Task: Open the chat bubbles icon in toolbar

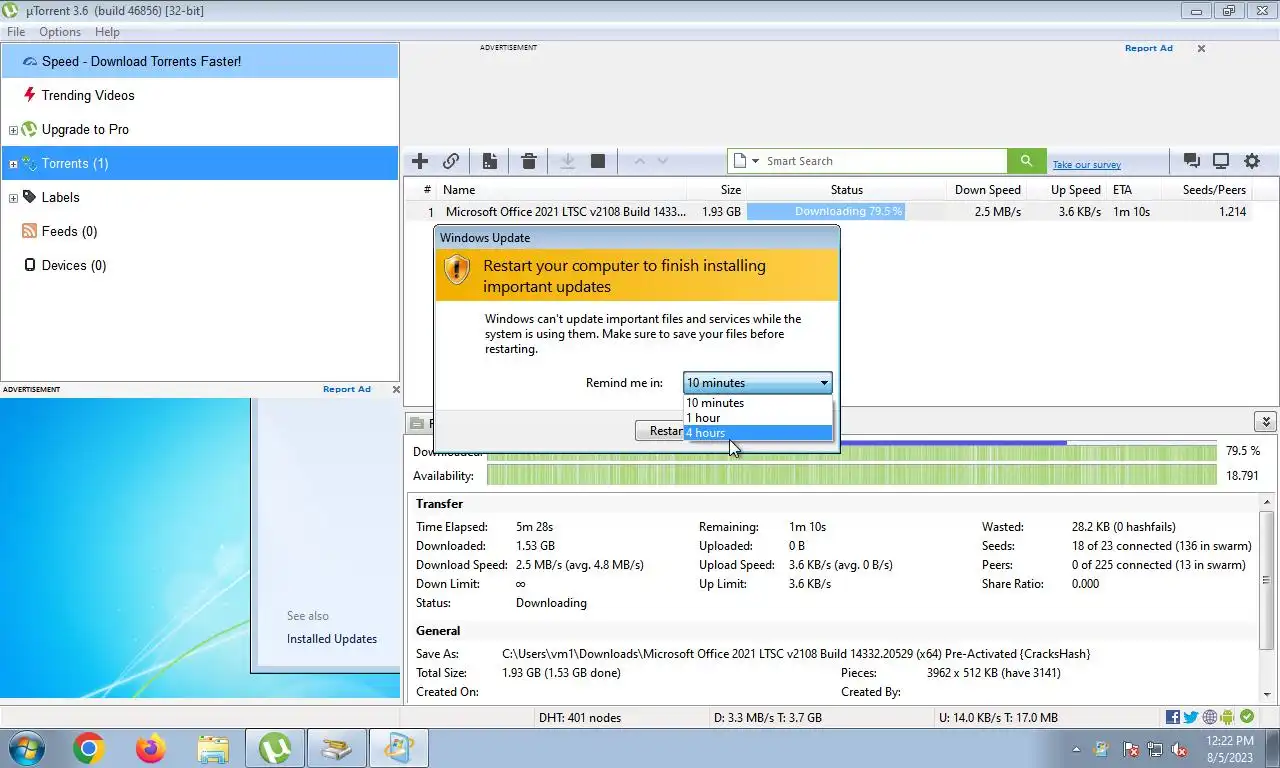Action: [x=1191, y=161]
